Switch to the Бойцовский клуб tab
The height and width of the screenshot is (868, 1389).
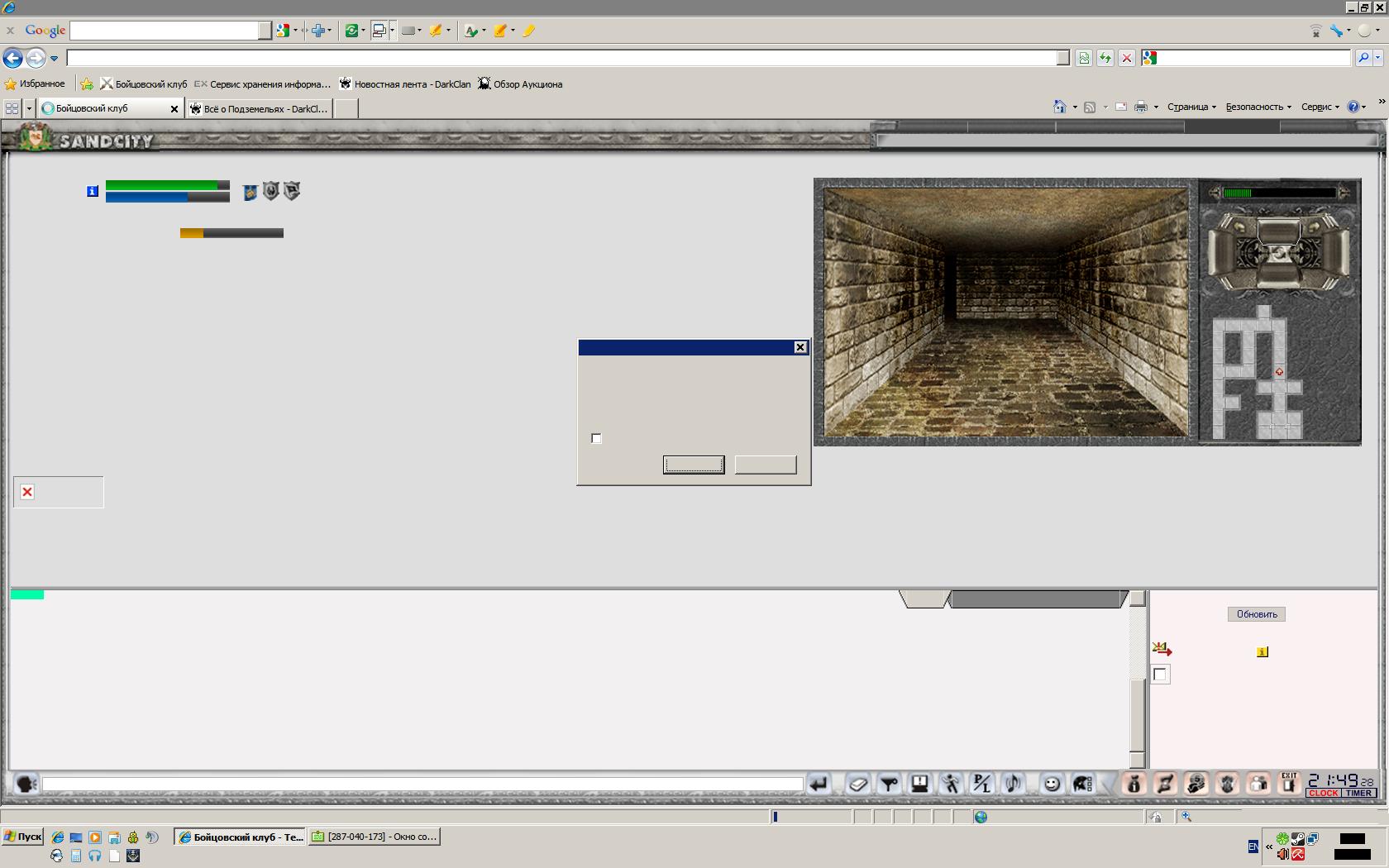[x=110, y=108]
